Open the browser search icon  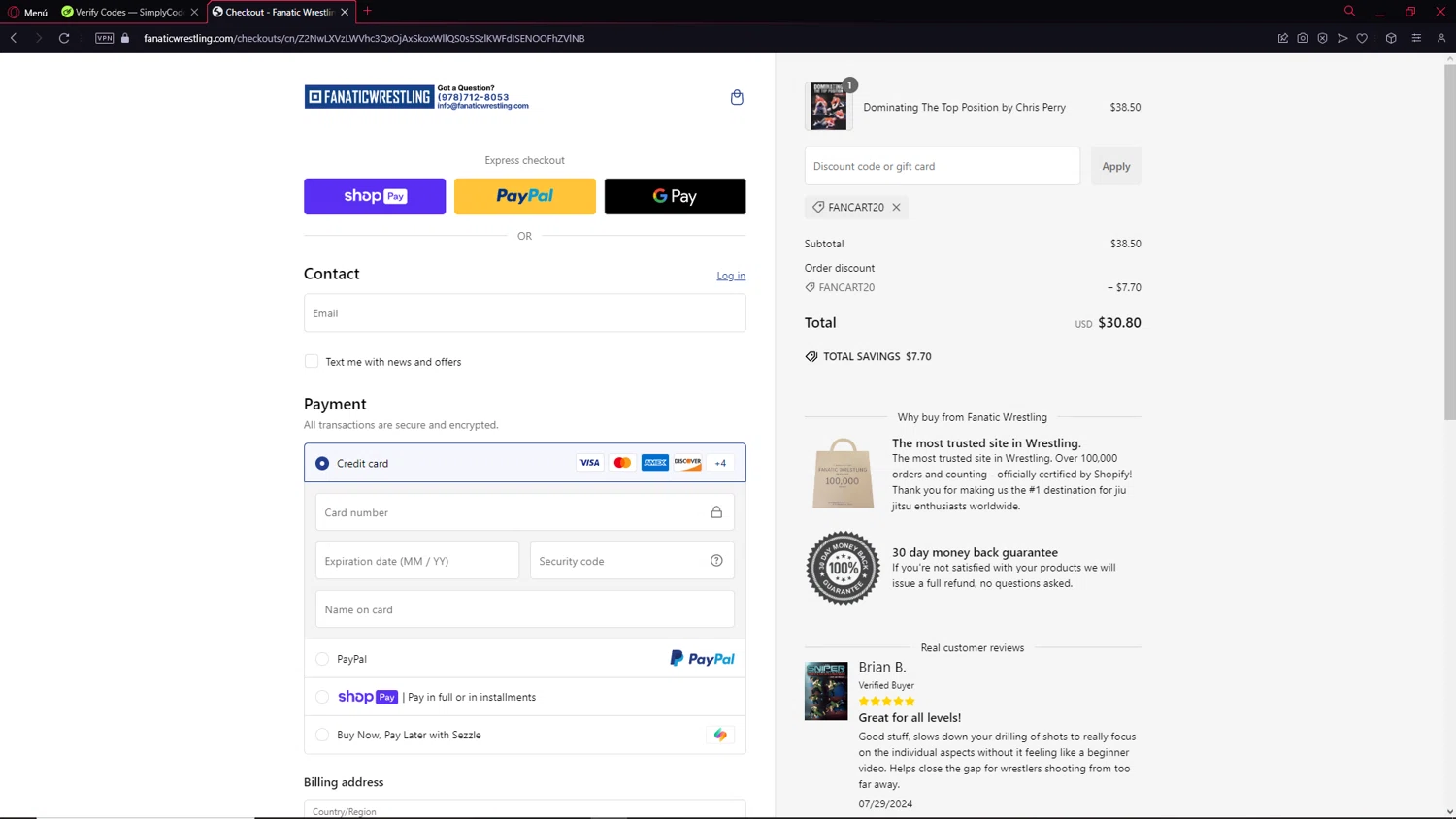pyautogui.click(x=1349, y=12)
